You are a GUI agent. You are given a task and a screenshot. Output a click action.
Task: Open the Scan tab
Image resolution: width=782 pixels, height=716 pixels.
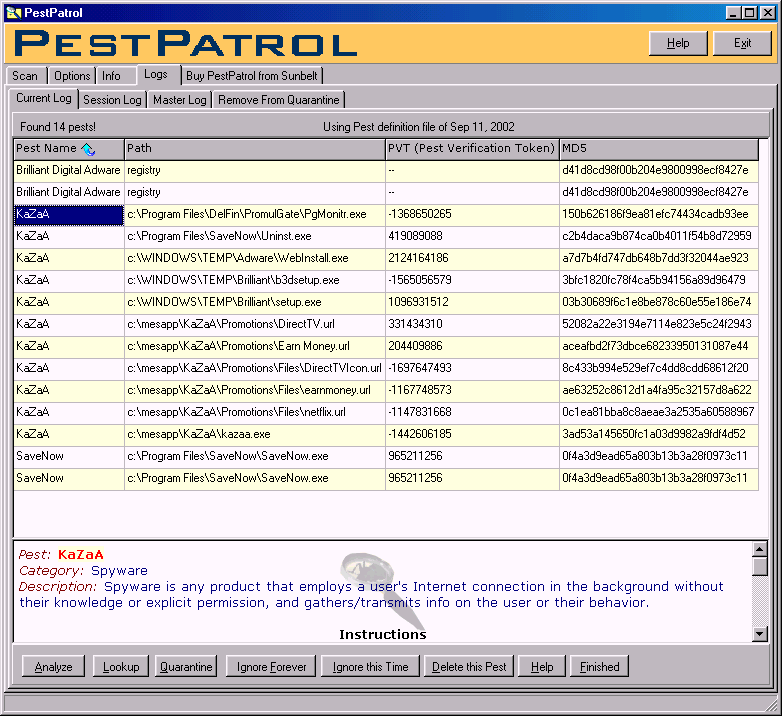[x=25, y=76]
